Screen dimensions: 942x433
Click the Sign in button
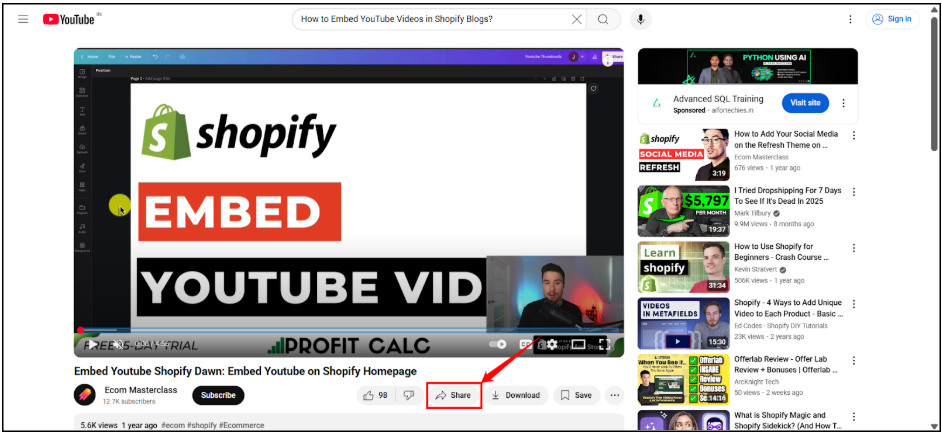[x=892, y=19]
